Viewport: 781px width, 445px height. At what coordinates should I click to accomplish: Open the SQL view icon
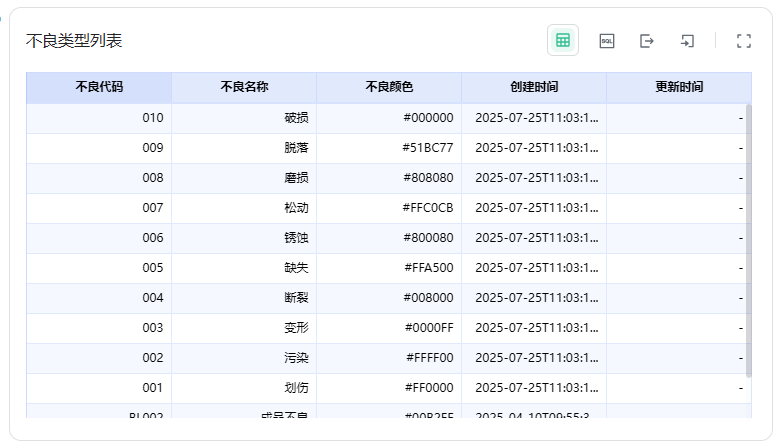click(x=607, y=41)
